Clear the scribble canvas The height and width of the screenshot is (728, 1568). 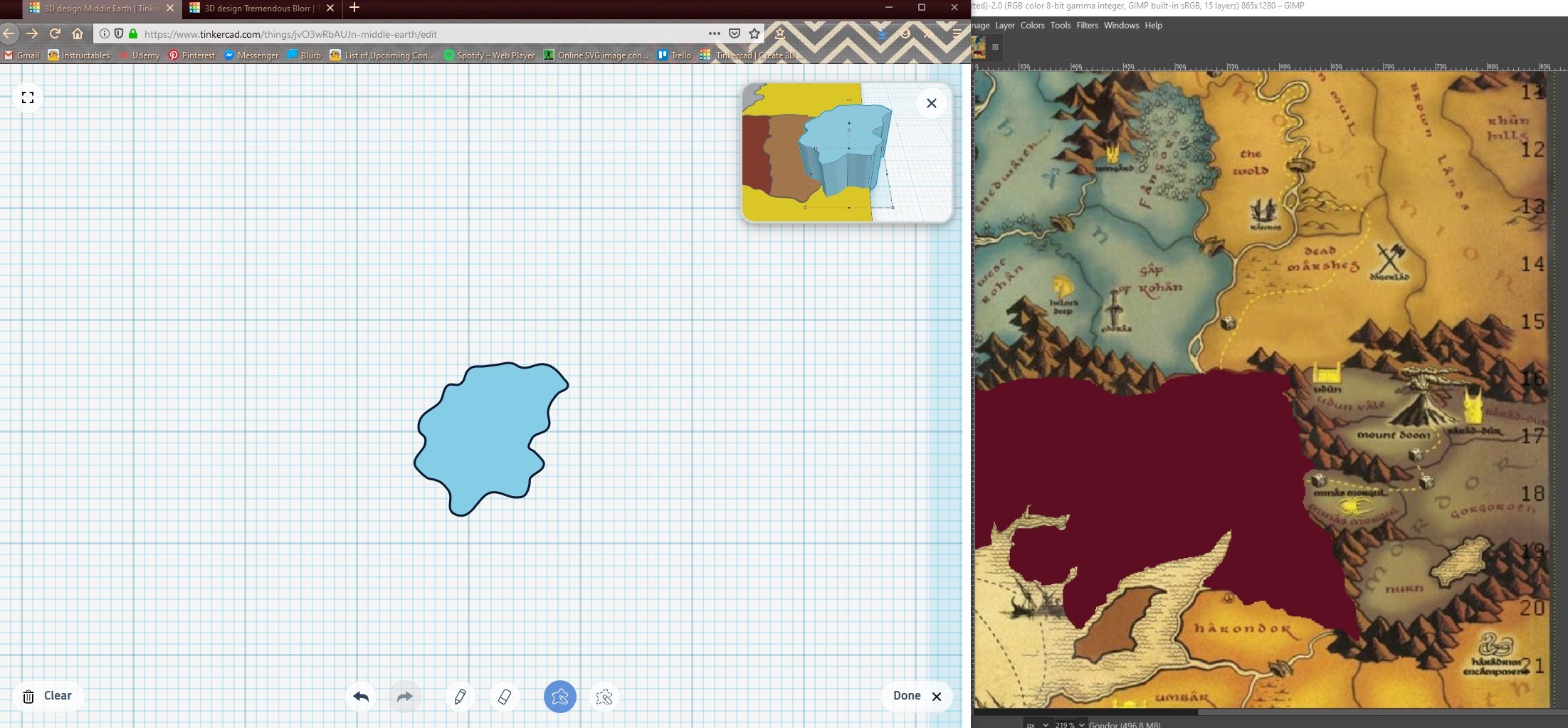(48, 696)
